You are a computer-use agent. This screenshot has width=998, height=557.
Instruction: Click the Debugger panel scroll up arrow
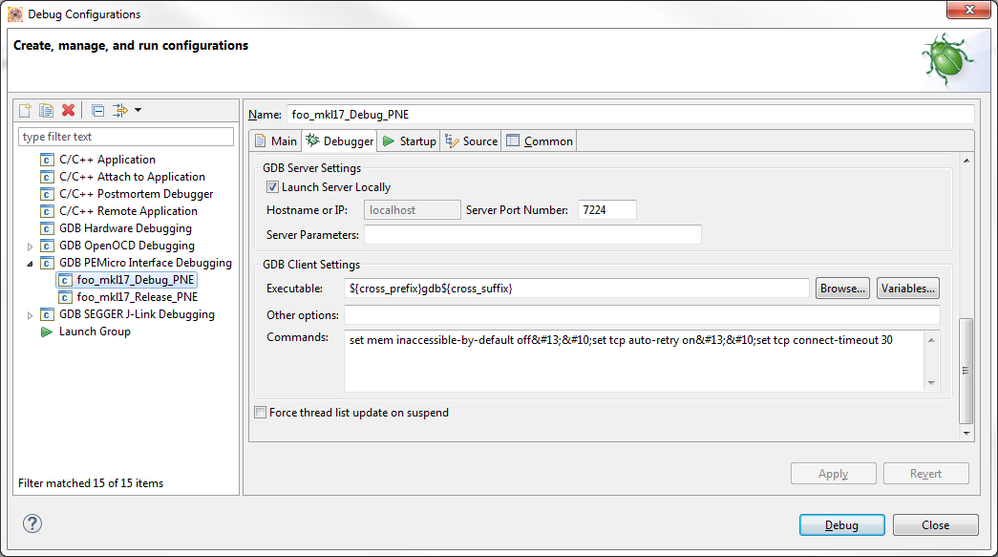click(966, 161)
